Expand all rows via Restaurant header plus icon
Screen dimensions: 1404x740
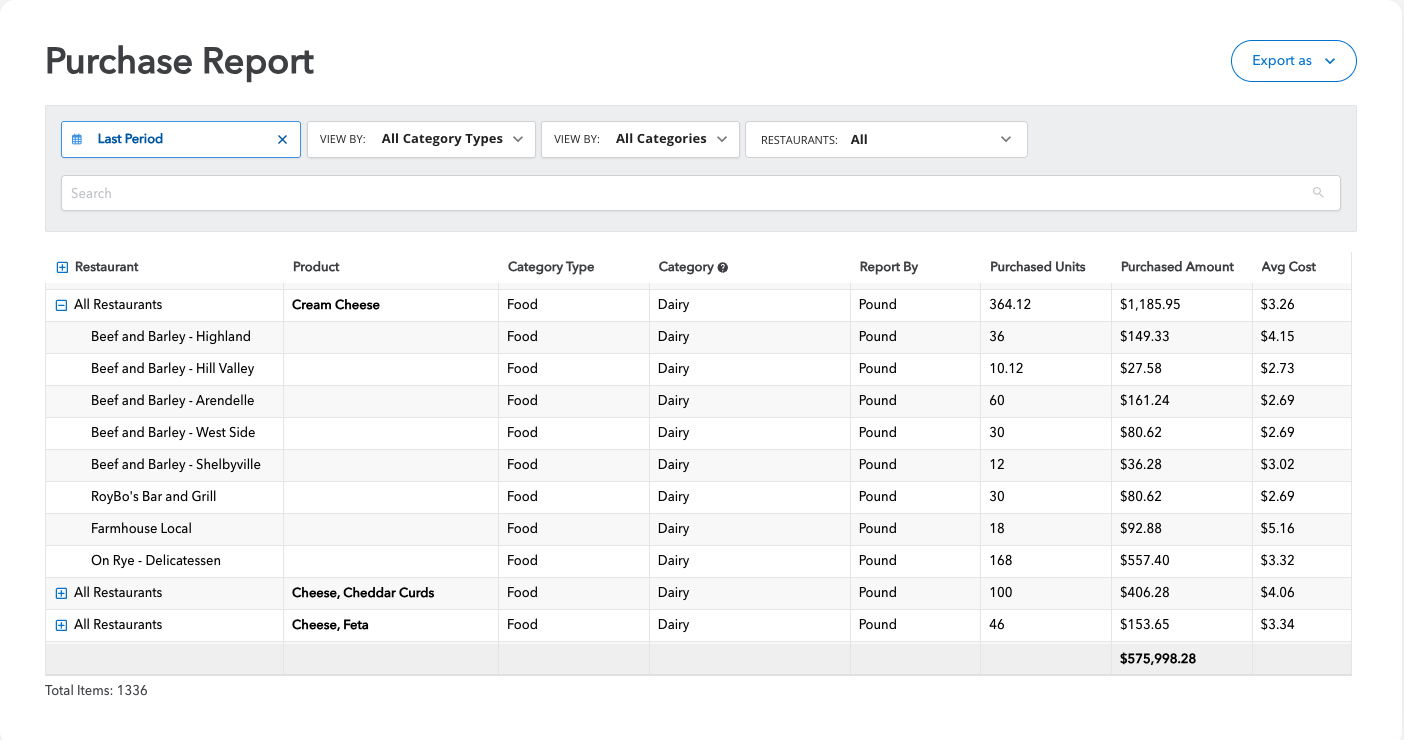coord(62,268)
